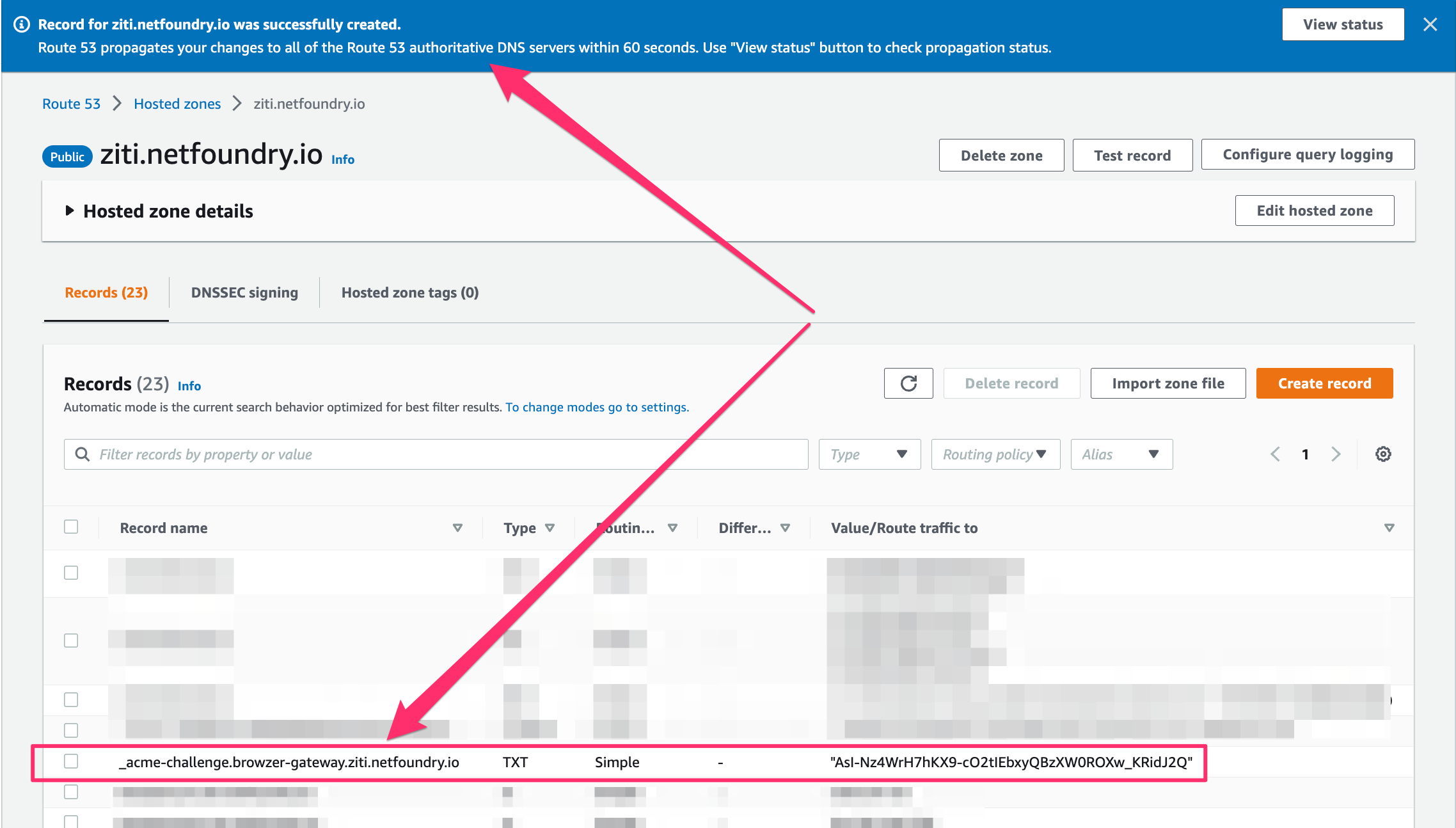
Task: Open the table preferences gear icon
Action: (1383, 454)
